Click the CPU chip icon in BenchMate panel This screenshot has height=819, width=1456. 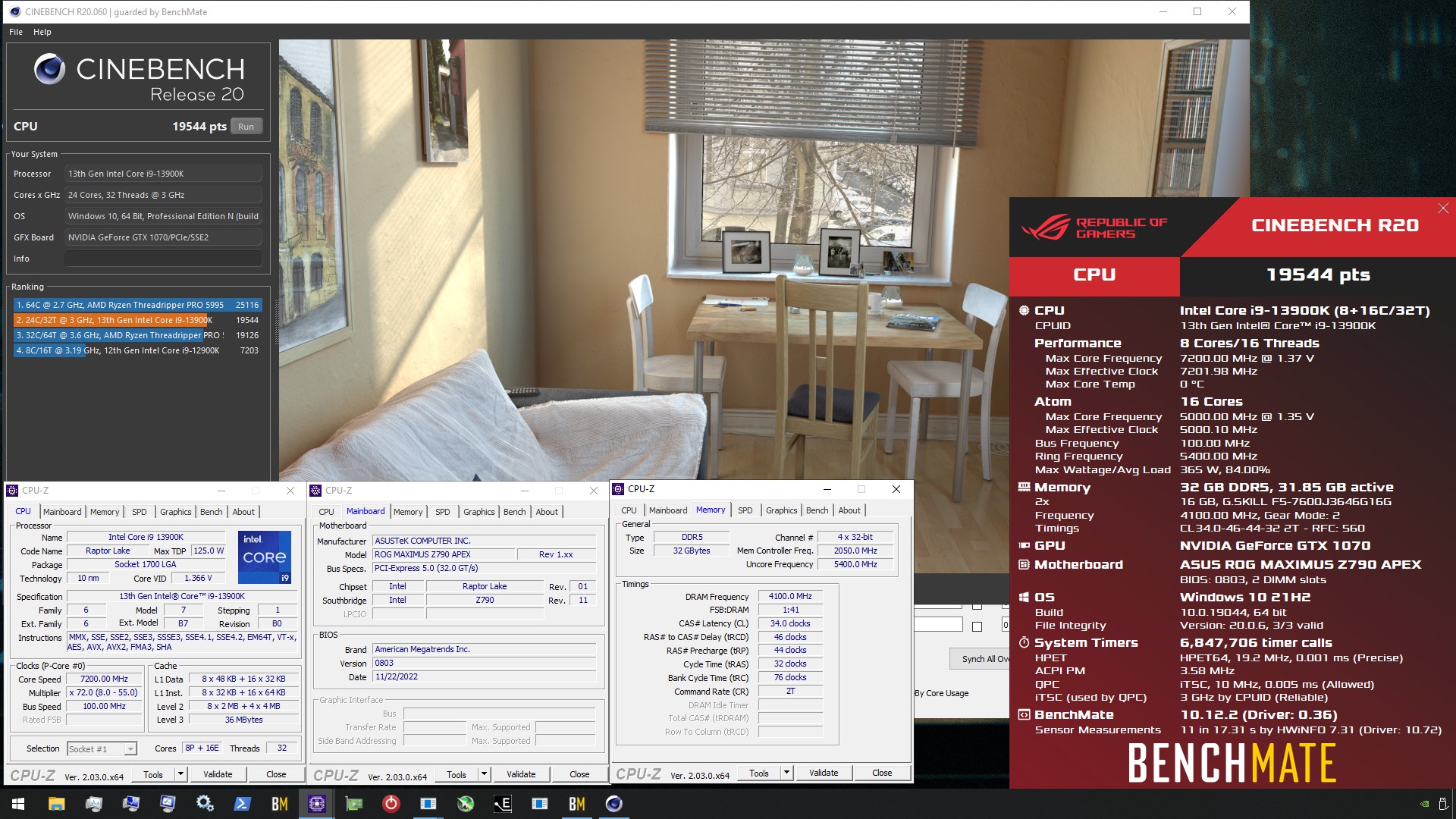click(x=1024, y=310)
